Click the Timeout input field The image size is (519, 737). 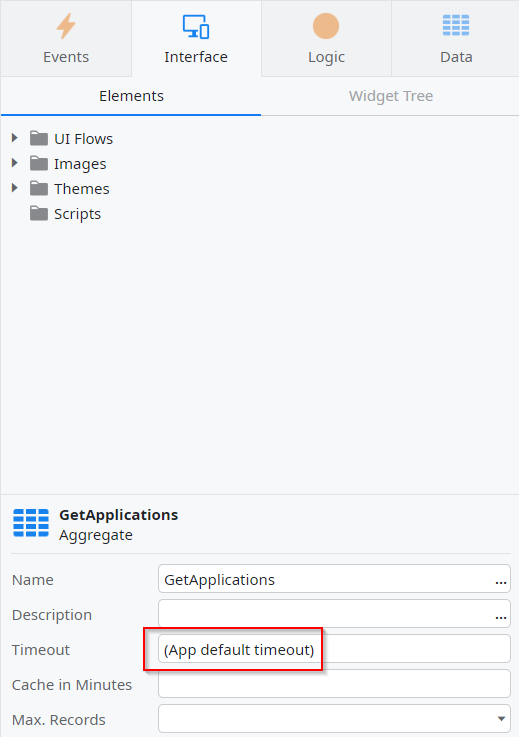pyautogui.click(x=334, y=649)
